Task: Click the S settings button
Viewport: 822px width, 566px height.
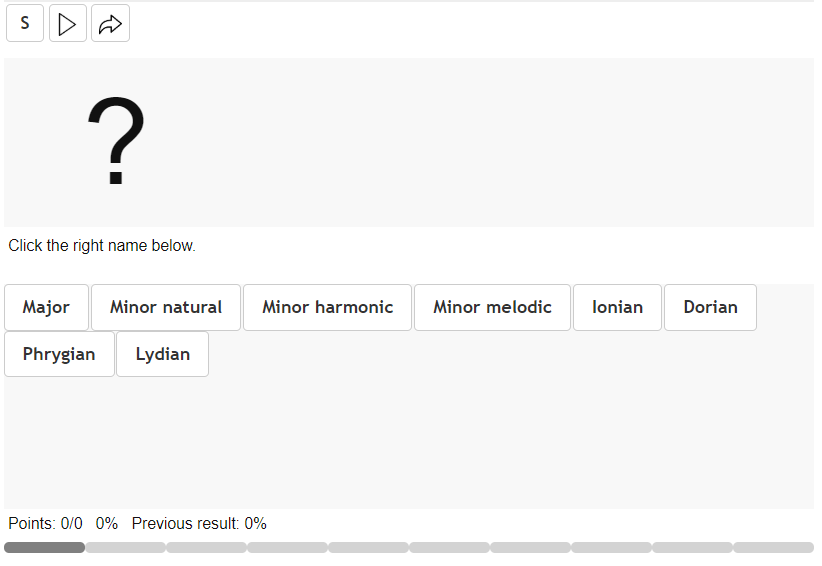Action: pos(25,24)
